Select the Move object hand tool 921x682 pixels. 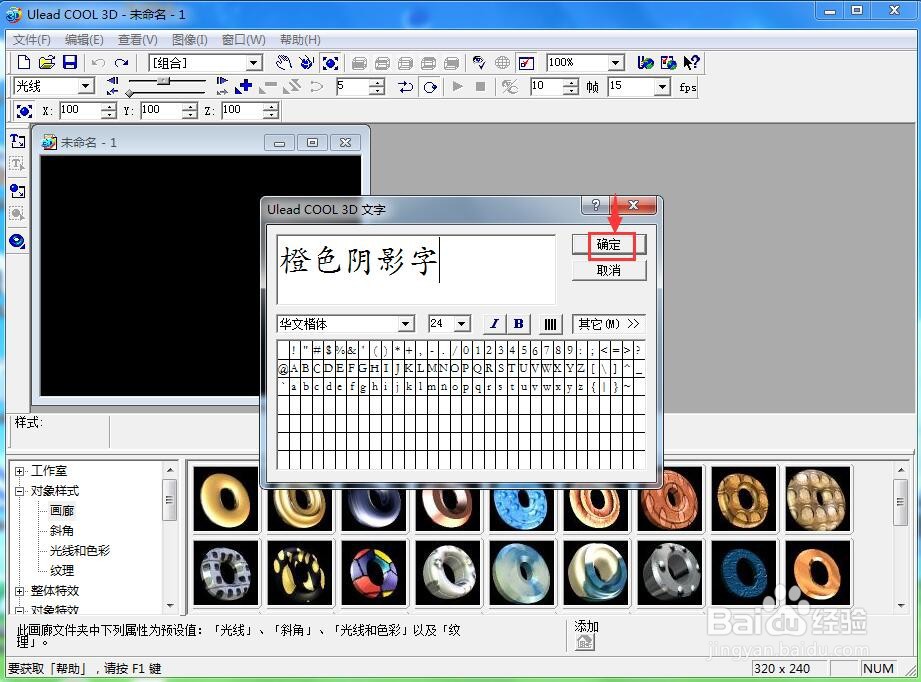(284, 62)
